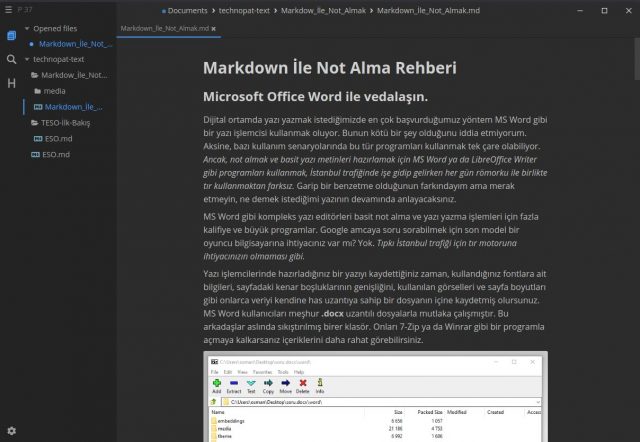Viewport: 640px width, 442px height.
Task: Click the Markdown_İle_Not_Almak.md breadcrumb
Action: click(x=428, y=11)
